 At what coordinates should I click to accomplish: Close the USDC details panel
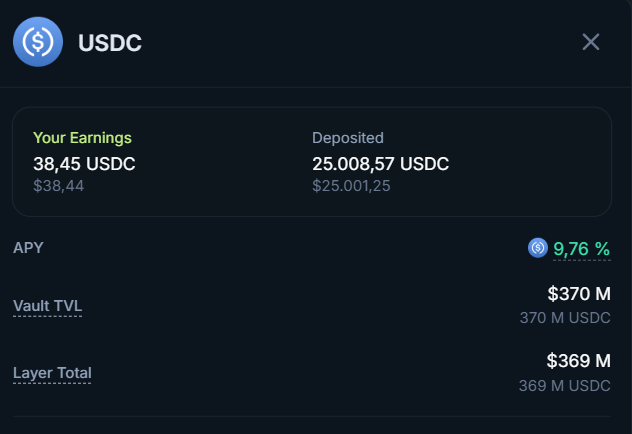pyautogui.click(x=591, y=42)
